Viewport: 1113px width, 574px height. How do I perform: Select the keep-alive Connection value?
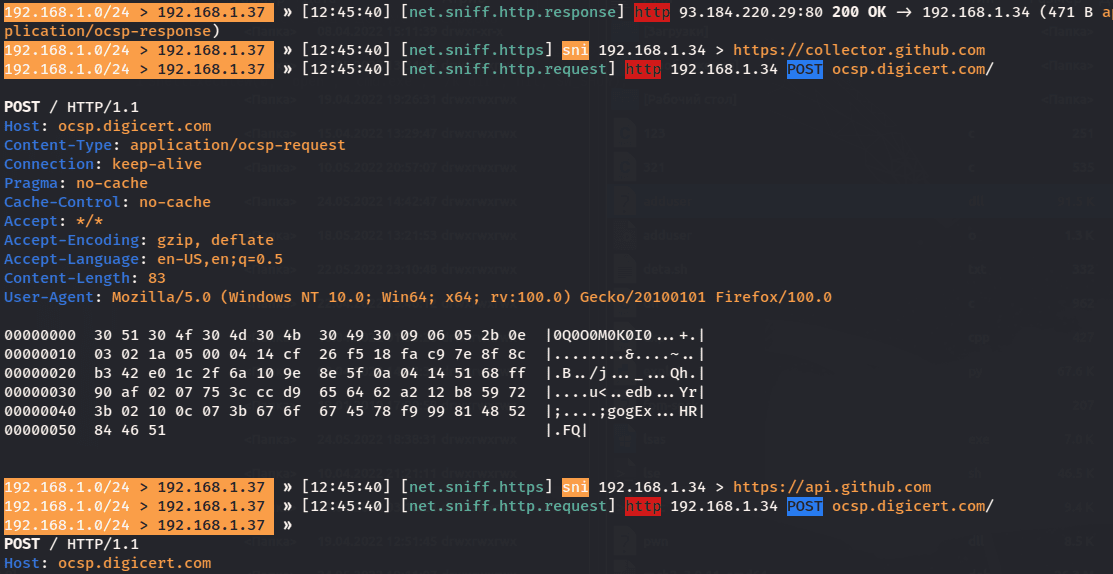click(x=156, y=164)
